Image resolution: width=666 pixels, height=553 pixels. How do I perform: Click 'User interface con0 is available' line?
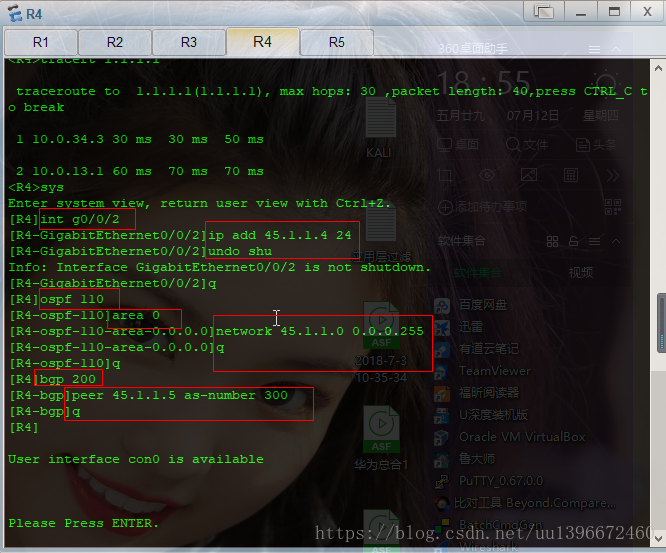point(136,460)
